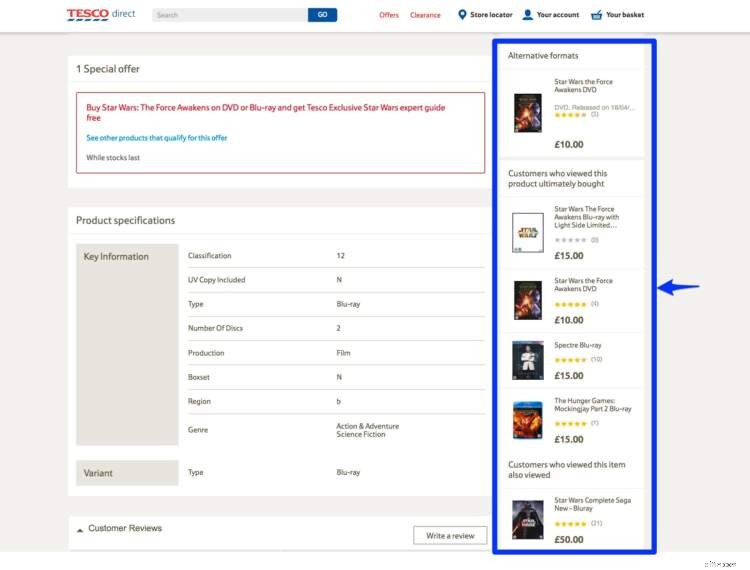Click the Key Information heading
Screen dimensions: 750x570
(116, 257)
